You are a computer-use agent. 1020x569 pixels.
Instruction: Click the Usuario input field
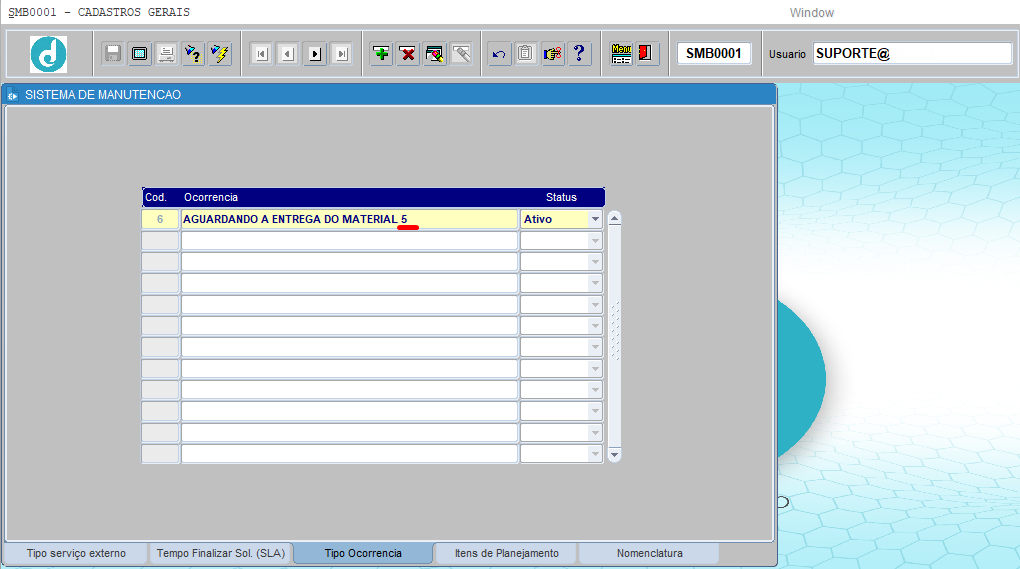click(x=912, y=53)
